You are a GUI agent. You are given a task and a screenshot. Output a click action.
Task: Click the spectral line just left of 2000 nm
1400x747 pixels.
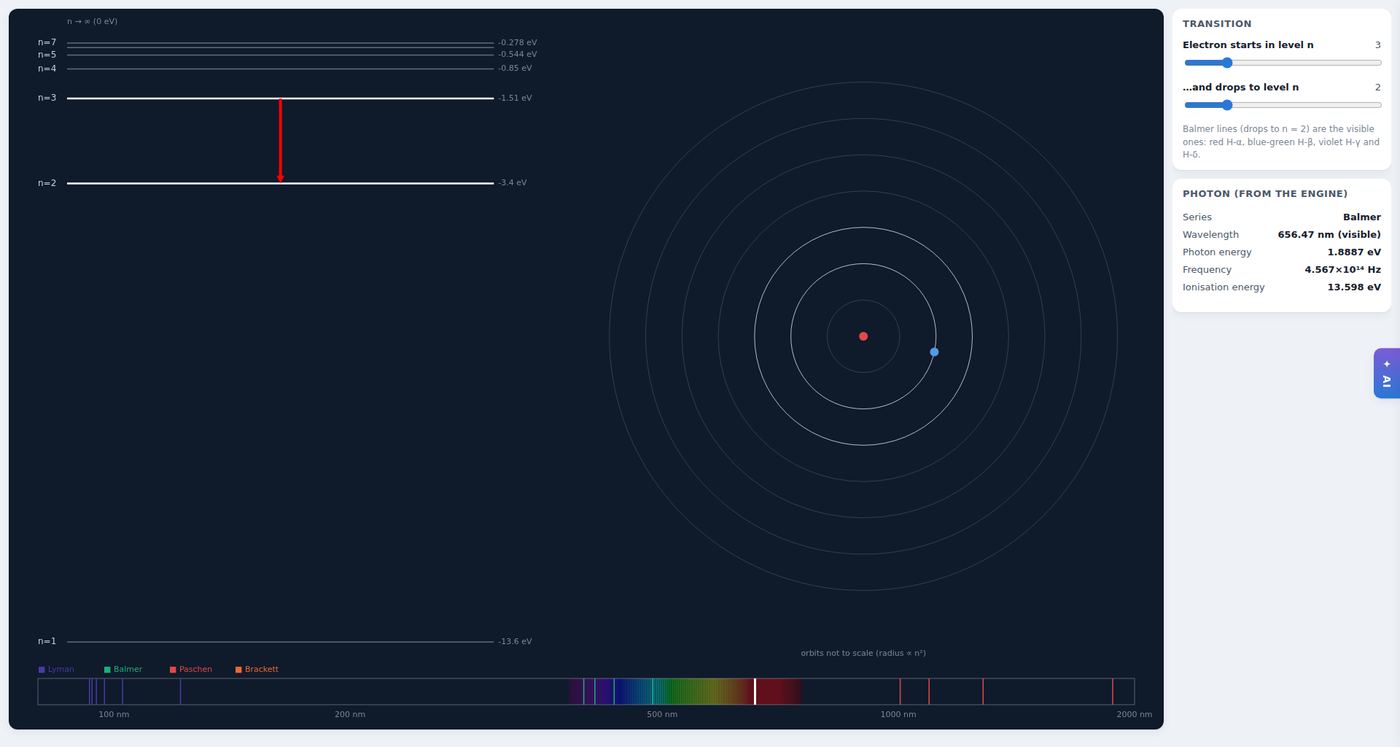(1112, 691)
